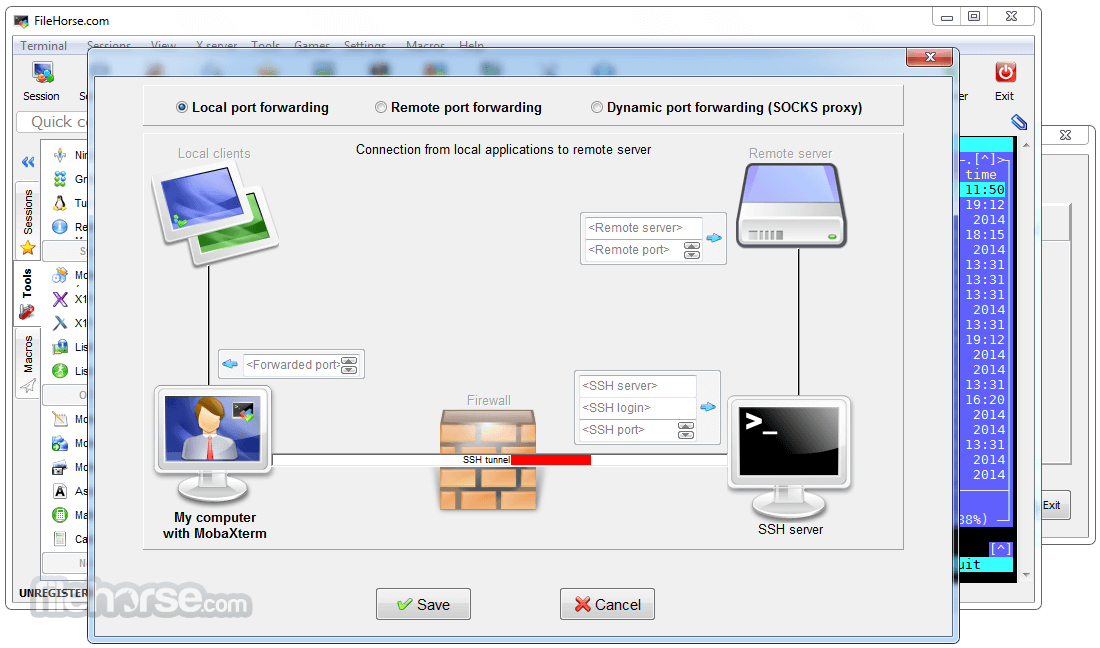This screenshot has height=648, width=1100.
Task: Click the red SSH tunnel bar
Action: [x=551, y=460]
